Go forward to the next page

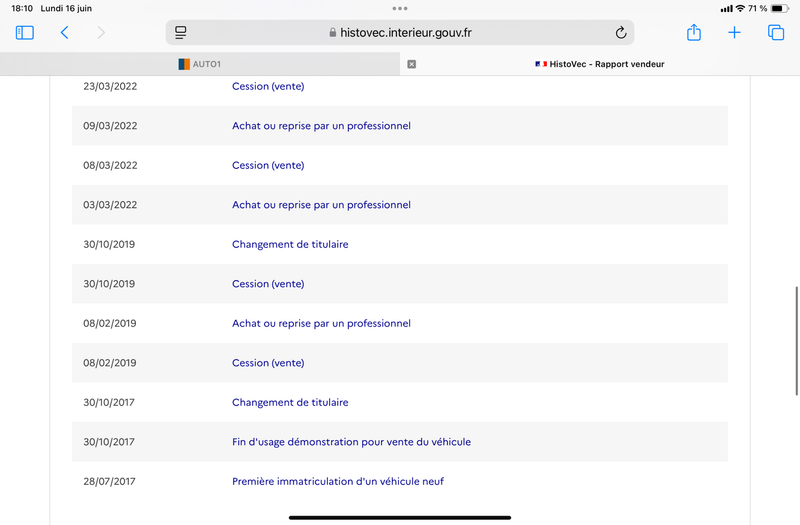[x=101, y=33]
